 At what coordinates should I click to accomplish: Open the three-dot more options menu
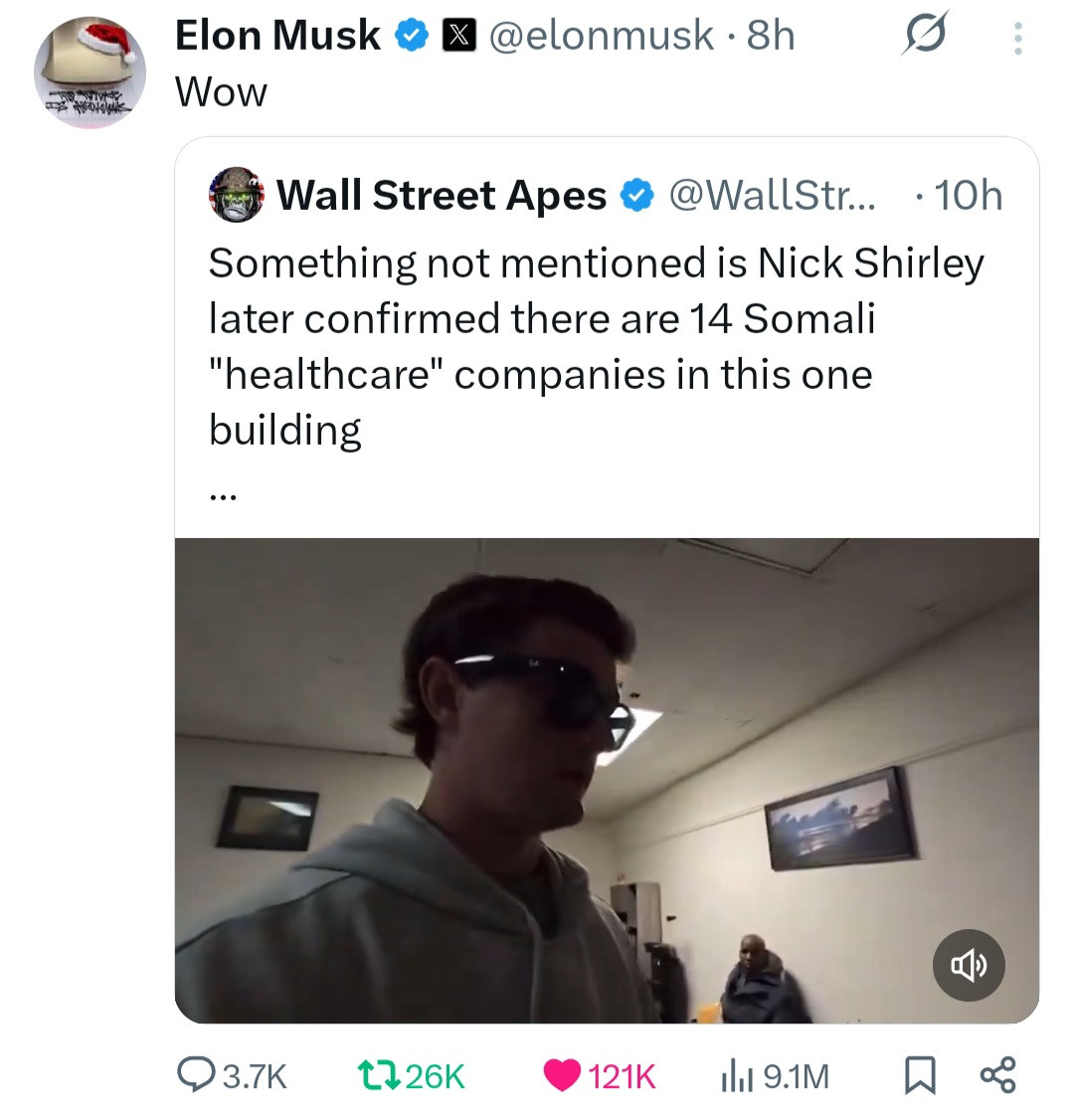pyautogui.click(x=1016, y=38)
